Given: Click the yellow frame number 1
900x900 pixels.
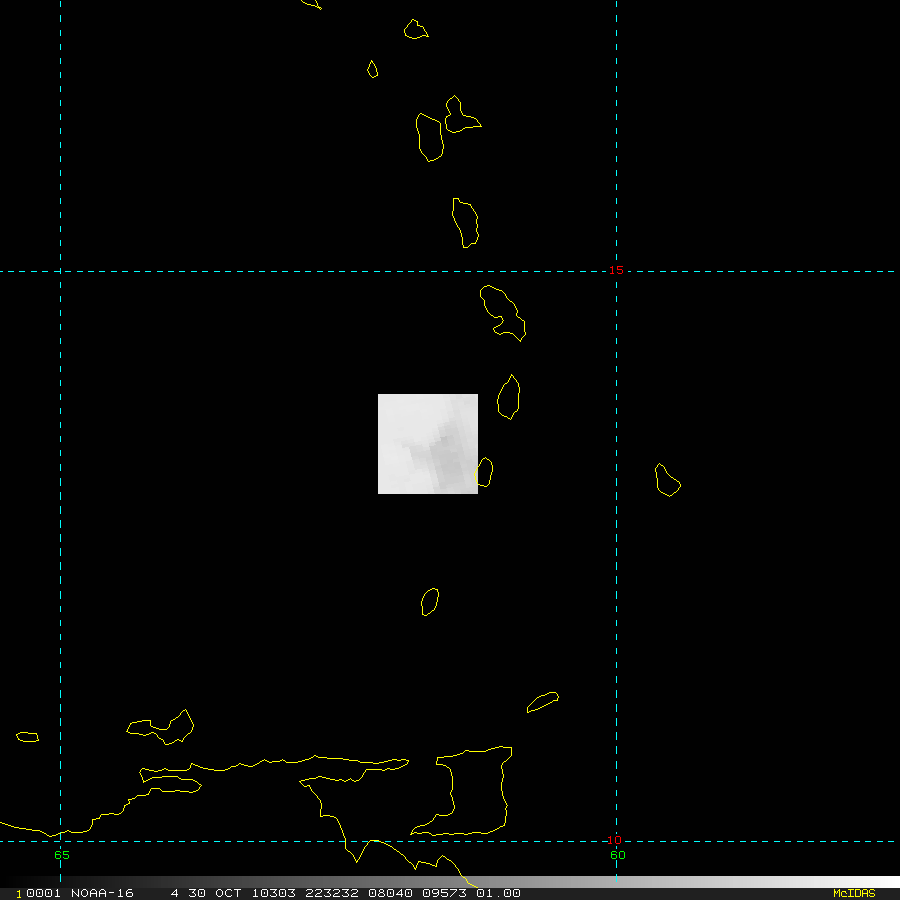Looking at the screenshot, I should [19, 894].
